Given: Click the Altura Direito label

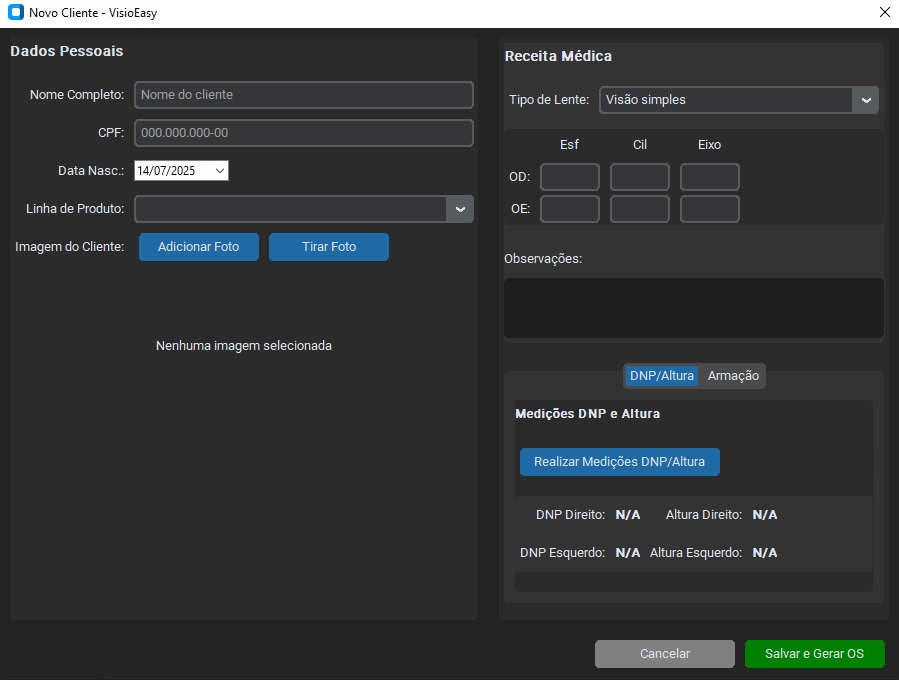Looking at the screenshot, I should pos(704,515).
